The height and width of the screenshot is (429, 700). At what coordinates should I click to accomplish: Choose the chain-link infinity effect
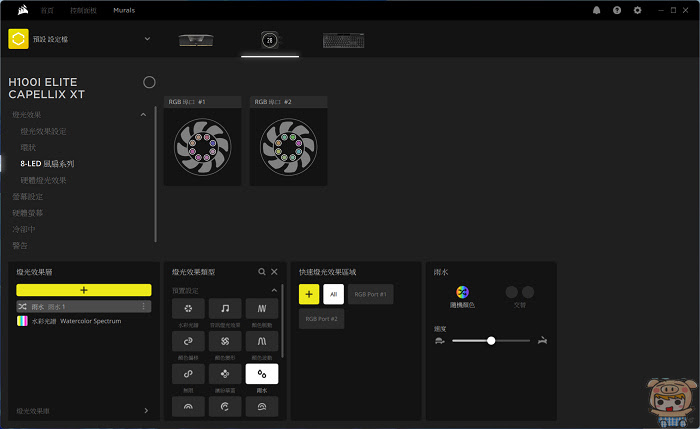coord(188,374)
